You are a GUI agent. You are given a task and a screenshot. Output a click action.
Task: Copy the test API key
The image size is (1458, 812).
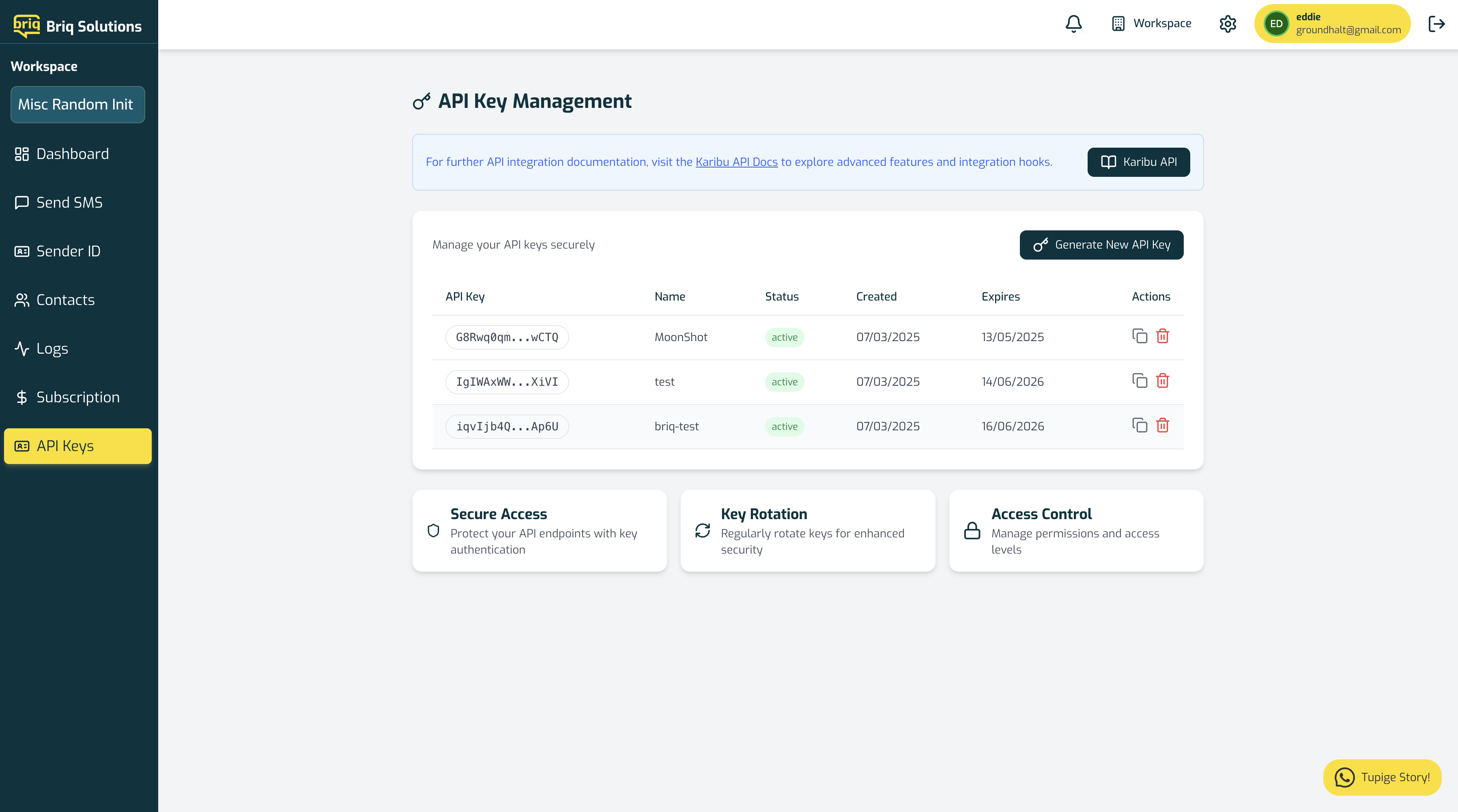[x=1140, y=381]
